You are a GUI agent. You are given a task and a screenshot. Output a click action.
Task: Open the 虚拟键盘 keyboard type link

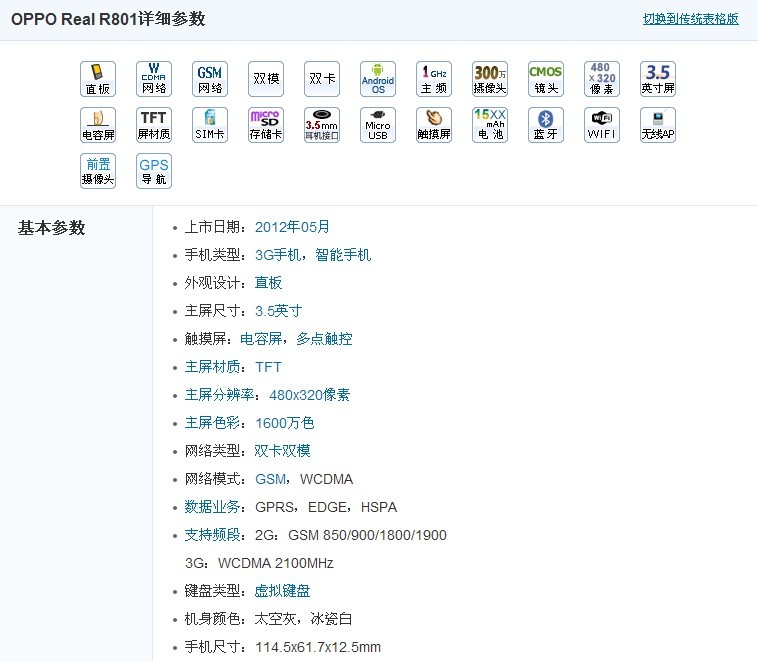[282, 591]
